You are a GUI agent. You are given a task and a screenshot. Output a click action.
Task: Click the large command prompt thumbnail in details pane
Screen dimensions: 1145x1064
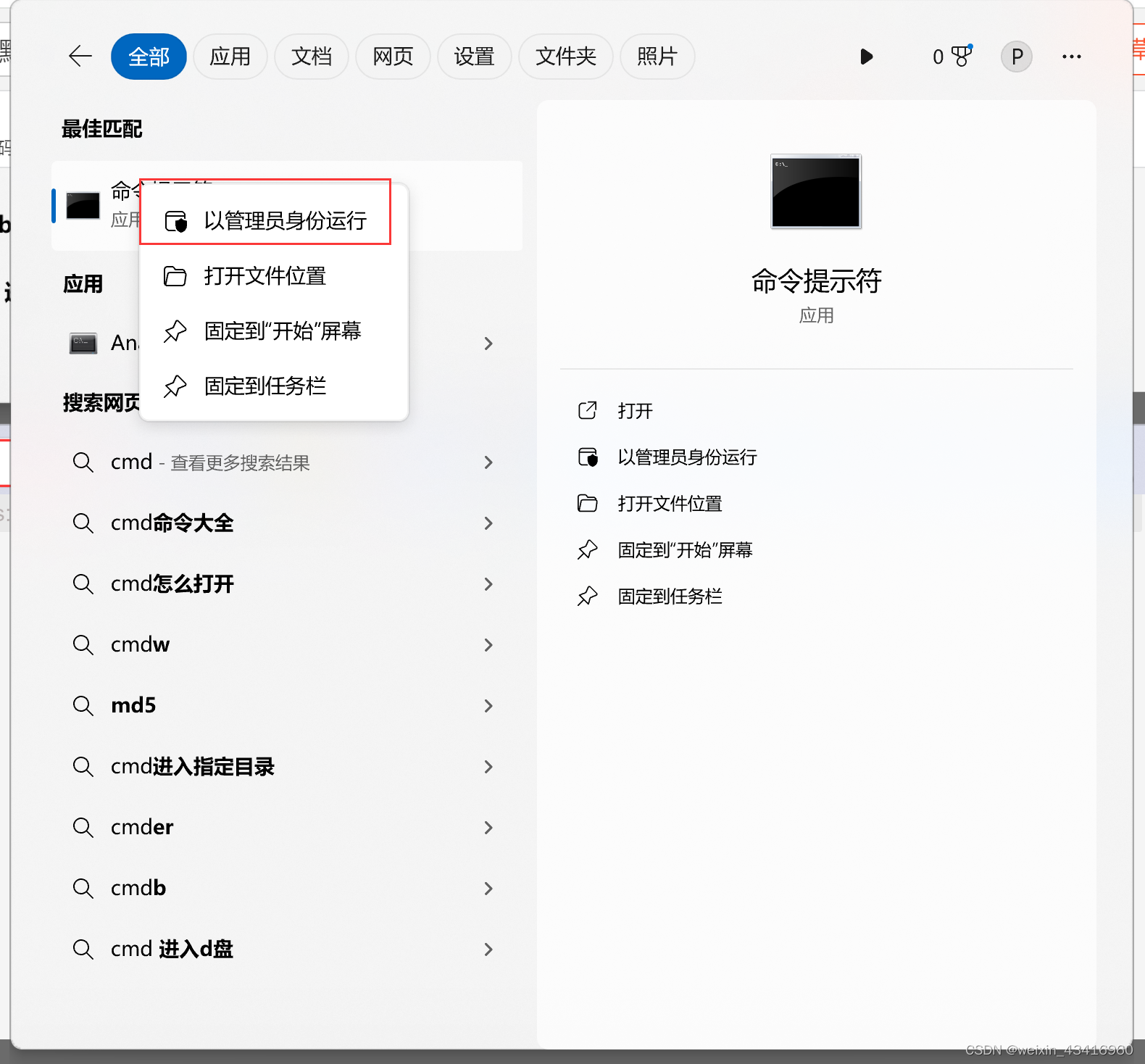pos(816,191)
